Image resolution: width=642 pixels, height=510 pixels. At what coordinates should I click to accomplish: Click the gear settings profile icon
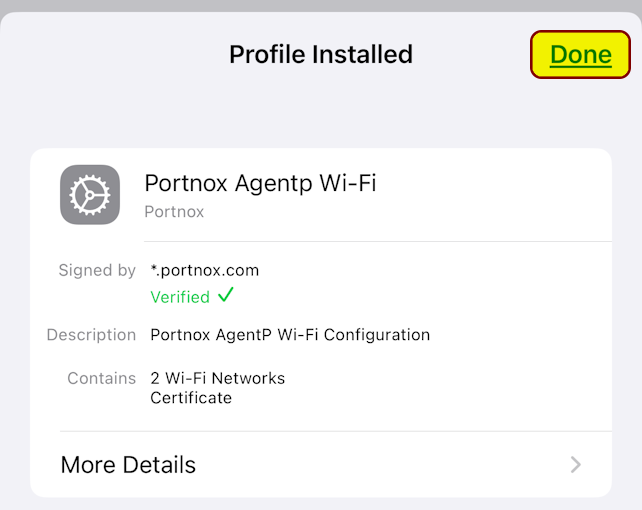click(90, 195)
